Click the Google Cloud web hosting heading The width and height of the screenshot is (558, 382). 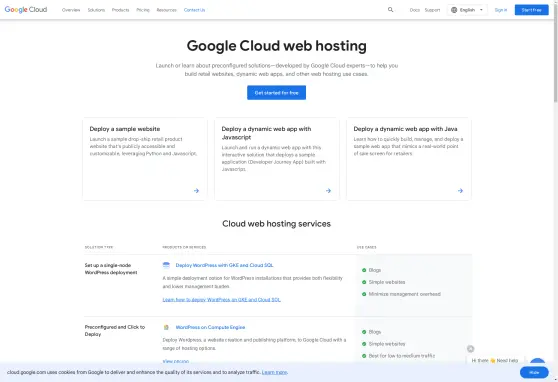(x=277, y=46)
